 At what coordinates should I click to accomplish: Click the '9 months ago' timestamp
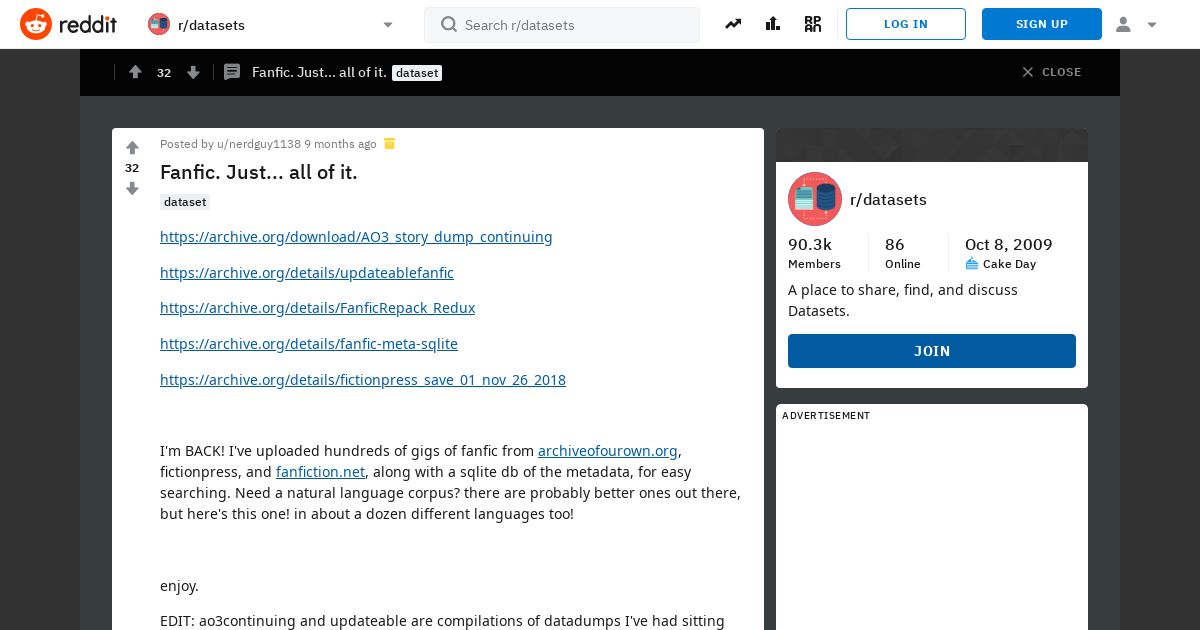pos(340,144)
